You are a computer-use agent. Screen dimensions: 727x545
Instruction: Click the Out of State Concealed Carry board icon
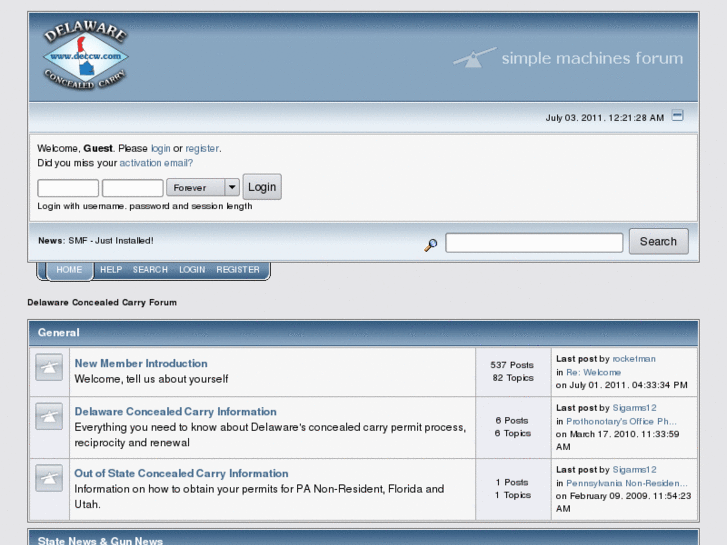click(49, 478)
